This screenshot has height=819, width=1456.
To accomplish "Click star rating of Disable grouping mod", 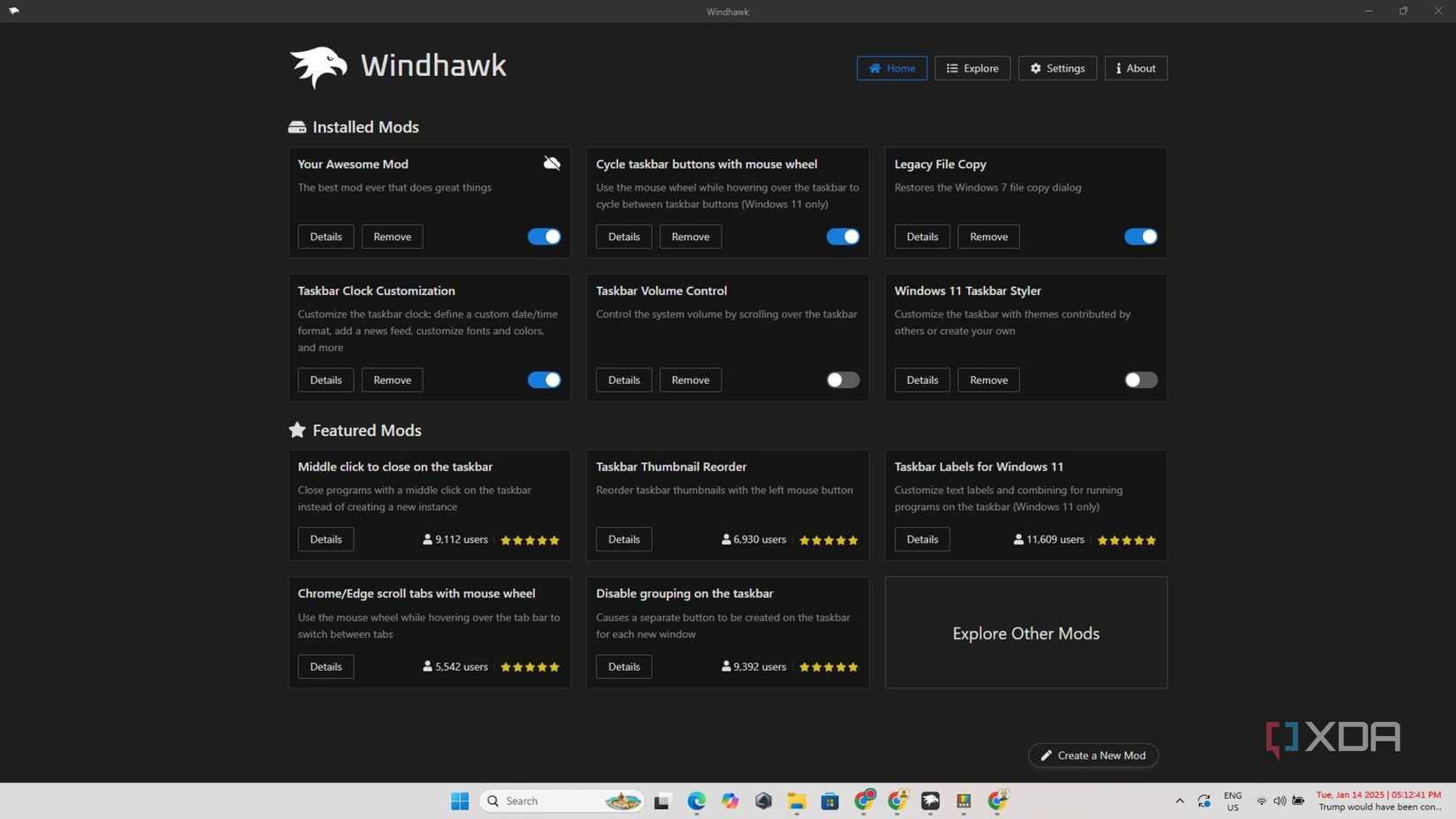I will click(x=828, y=667).
